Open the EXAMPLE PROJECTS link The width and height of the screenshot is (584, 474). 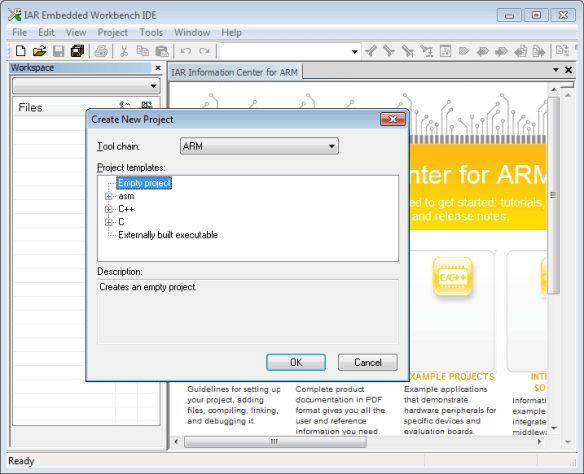coord(452,377)
